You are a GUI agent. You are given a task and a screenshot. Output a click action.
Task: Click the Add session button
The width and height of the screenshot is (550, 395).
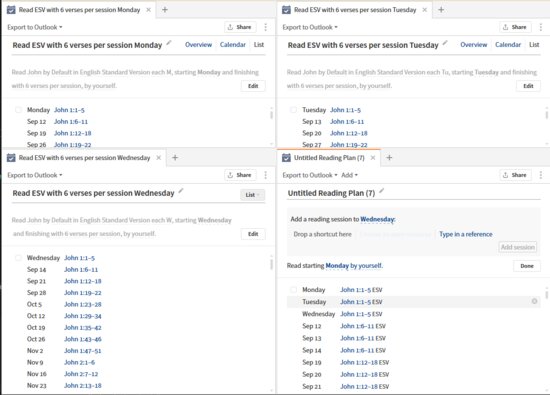click(x=518, y=247)
